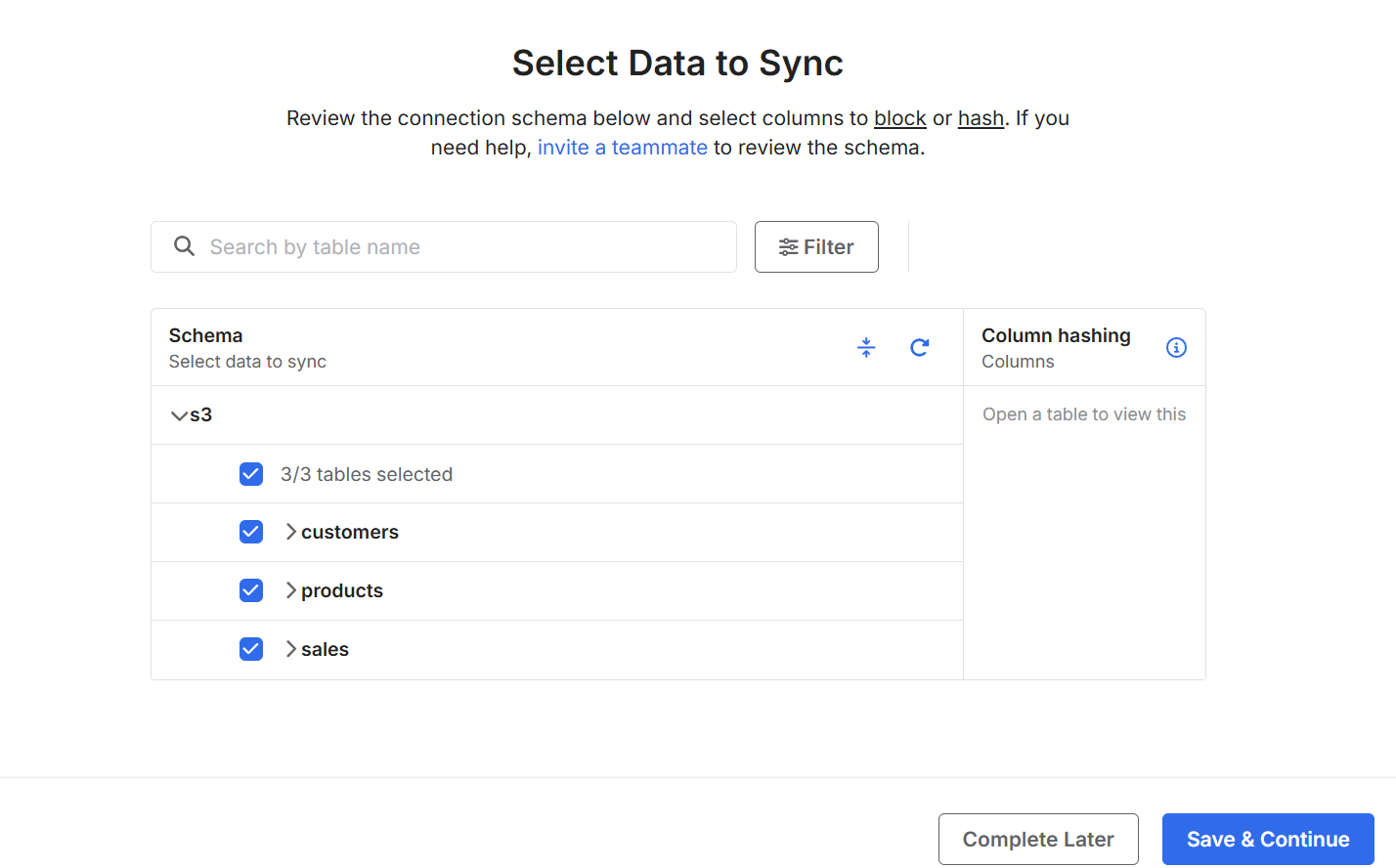Focus the 'Search by table name' field

coord(459,247)
